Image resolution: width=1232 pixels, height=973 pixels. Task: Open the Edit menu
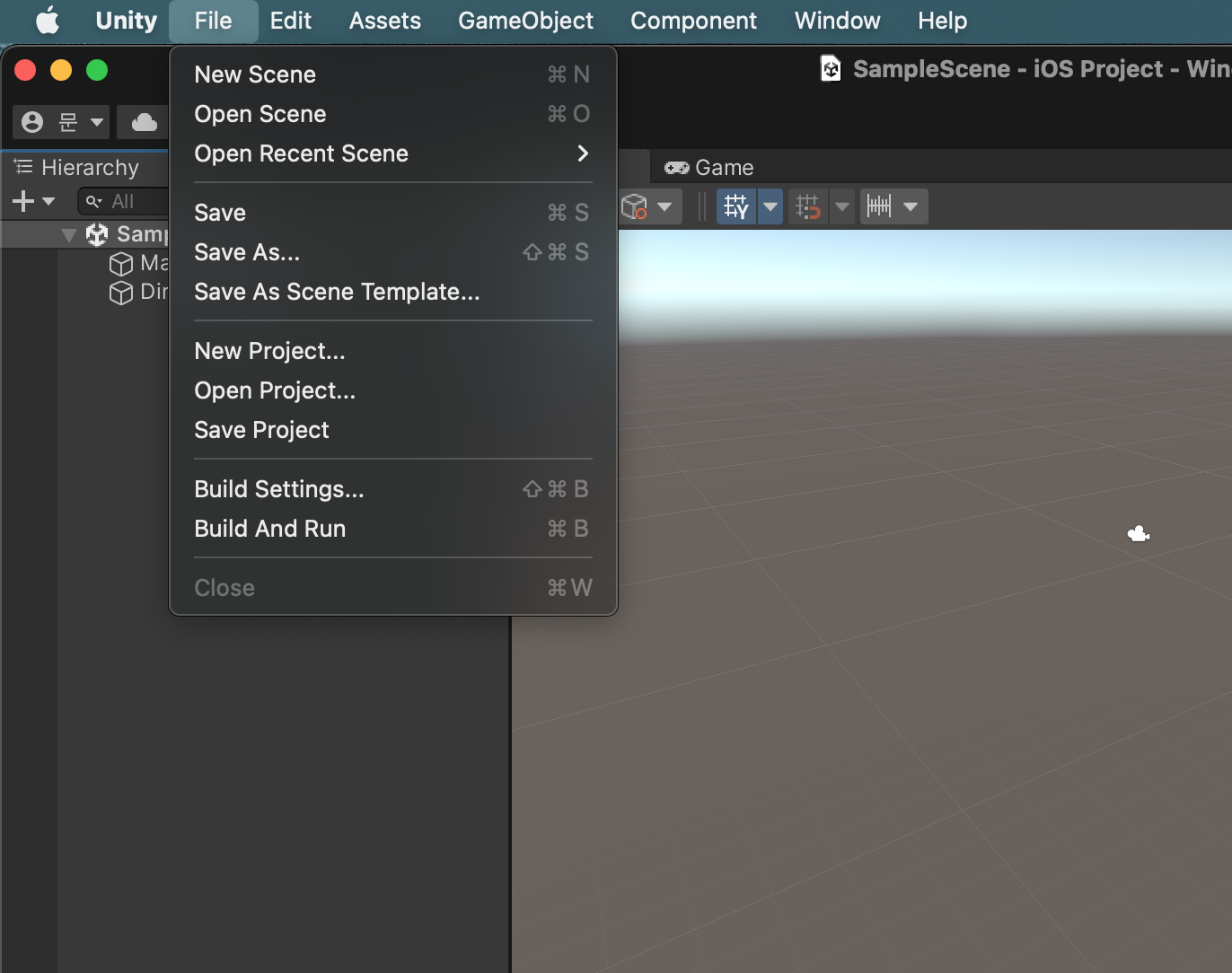pos(291,20)
